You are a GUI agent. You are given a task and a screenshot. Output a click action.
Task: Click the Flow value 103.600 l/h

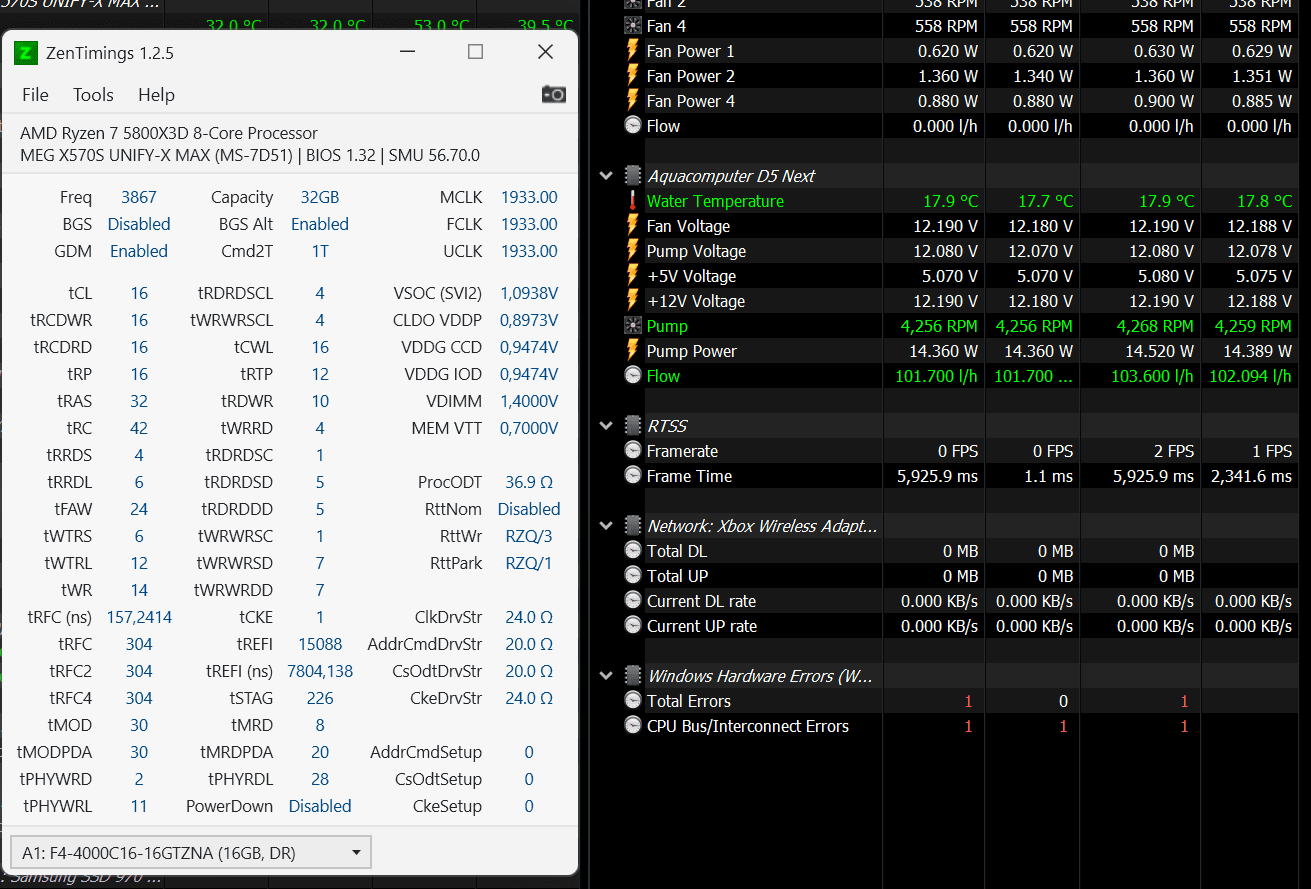pyautogui.click(x=1153, y=376)
